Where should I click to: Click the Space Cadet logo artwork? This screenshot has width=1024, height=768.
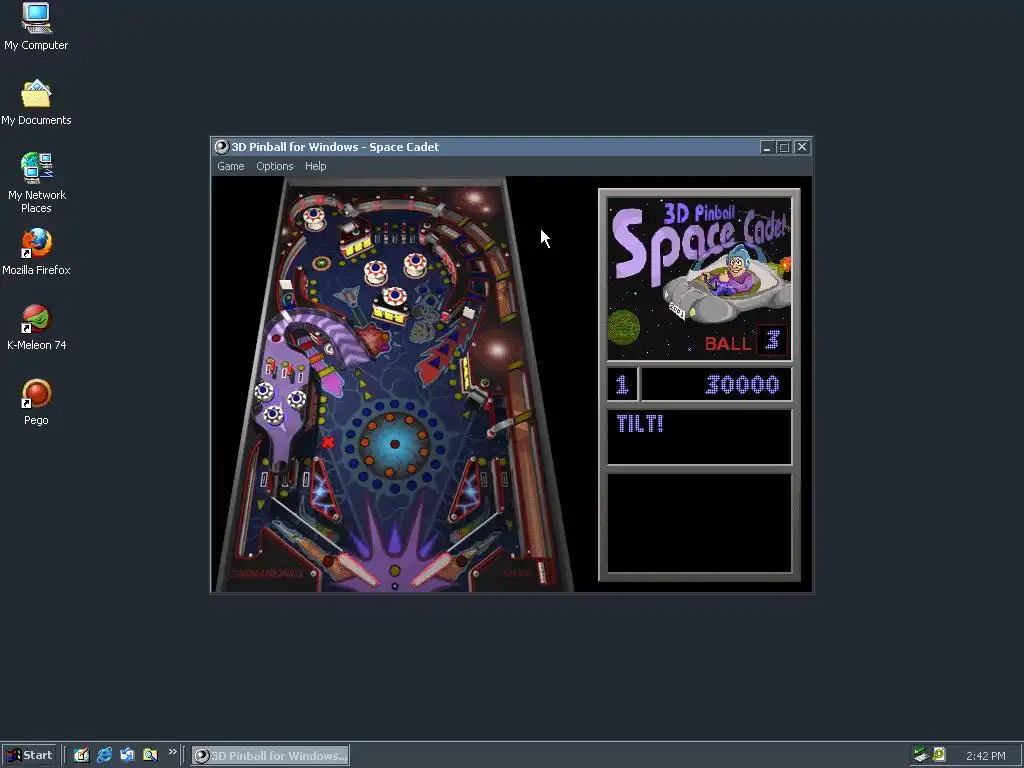699,279
